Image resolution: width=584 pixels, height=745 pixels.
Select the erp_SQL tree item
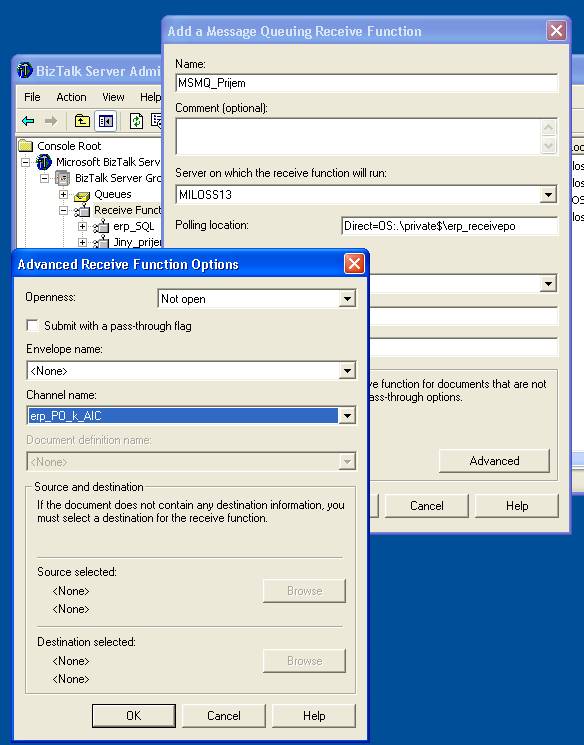click(x=134, y=227)
